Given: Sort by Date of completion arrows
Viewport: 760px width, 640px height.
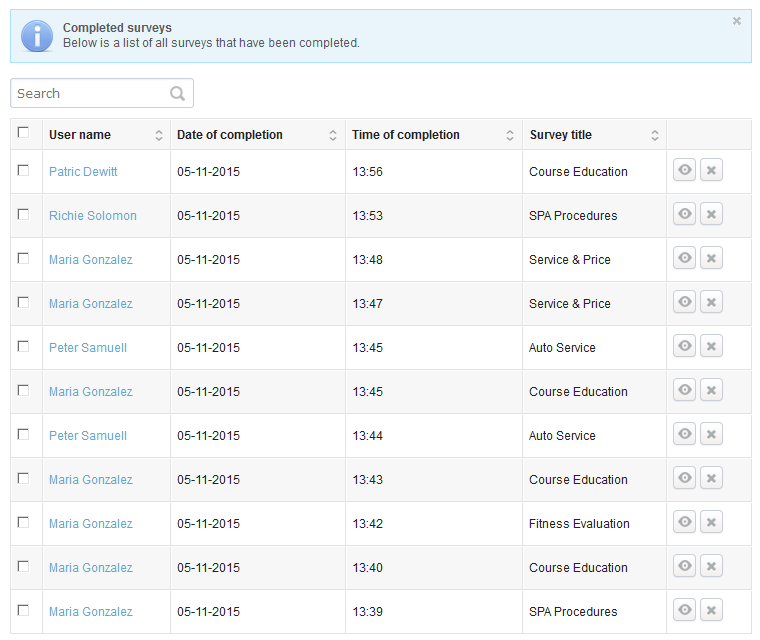Looking at the screenshot, I should [332, 135].
